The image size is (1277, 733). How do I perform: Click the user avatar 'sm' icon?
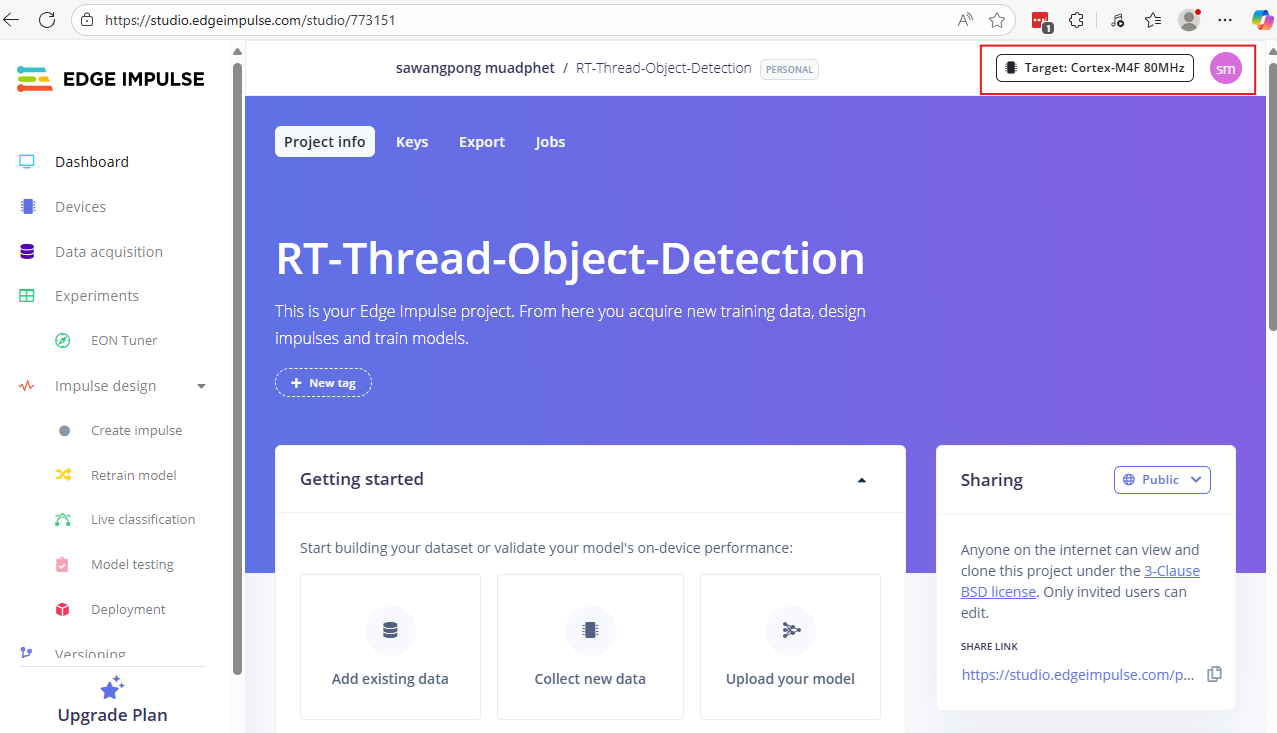(1225, 68)
